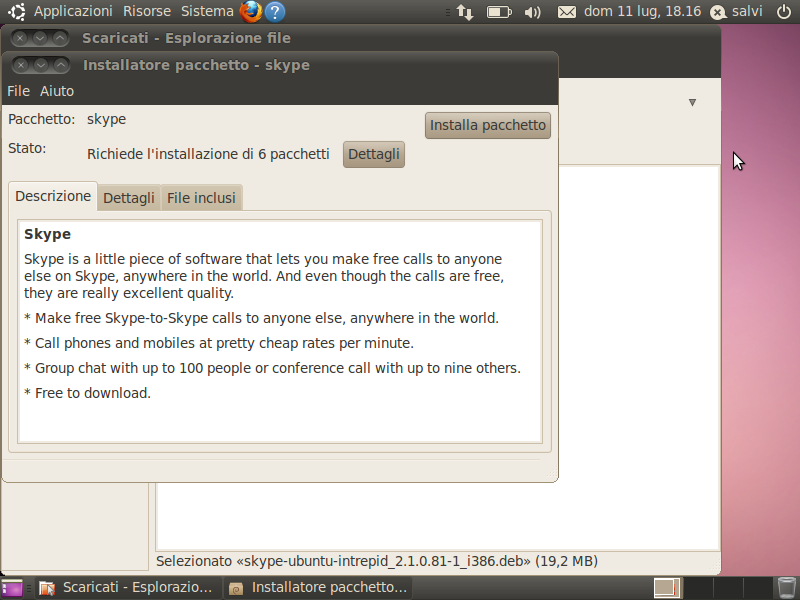The height and width of the screenshot is (600, 800).
Task: Open the trash icon in bottom panel
Action: pos(786,588)
